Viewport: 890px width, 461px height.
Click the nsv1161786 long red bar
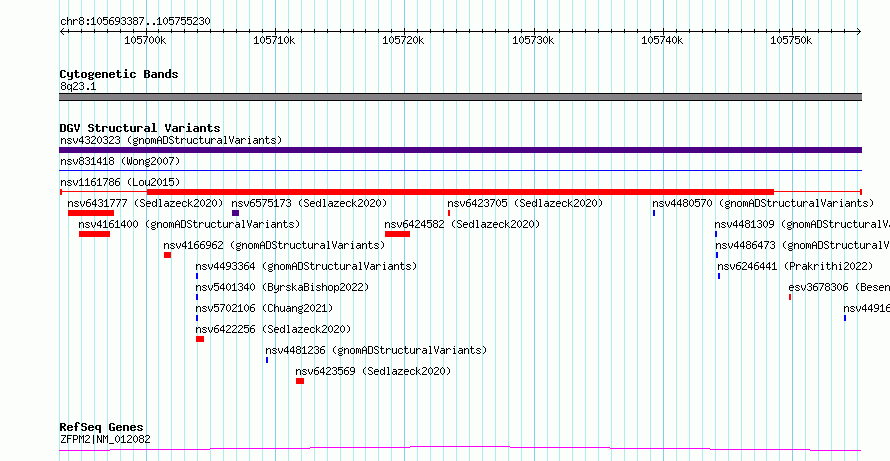pos(460,192)
